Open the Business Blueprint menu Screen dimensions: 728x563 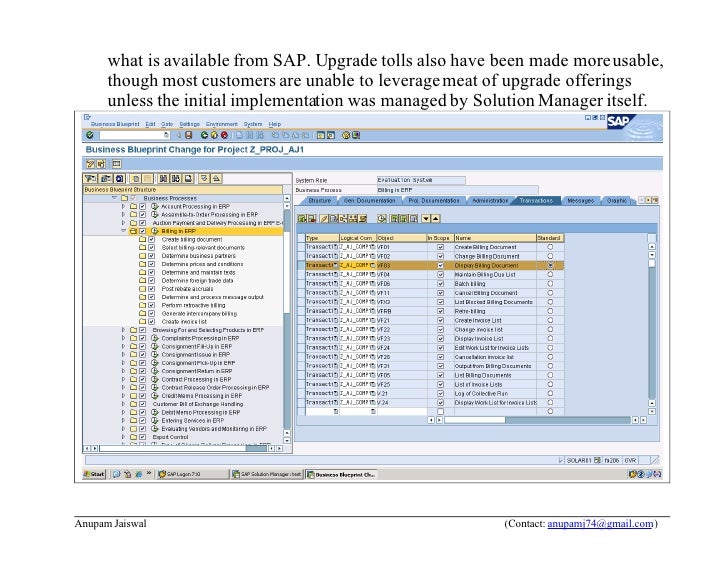115,124
